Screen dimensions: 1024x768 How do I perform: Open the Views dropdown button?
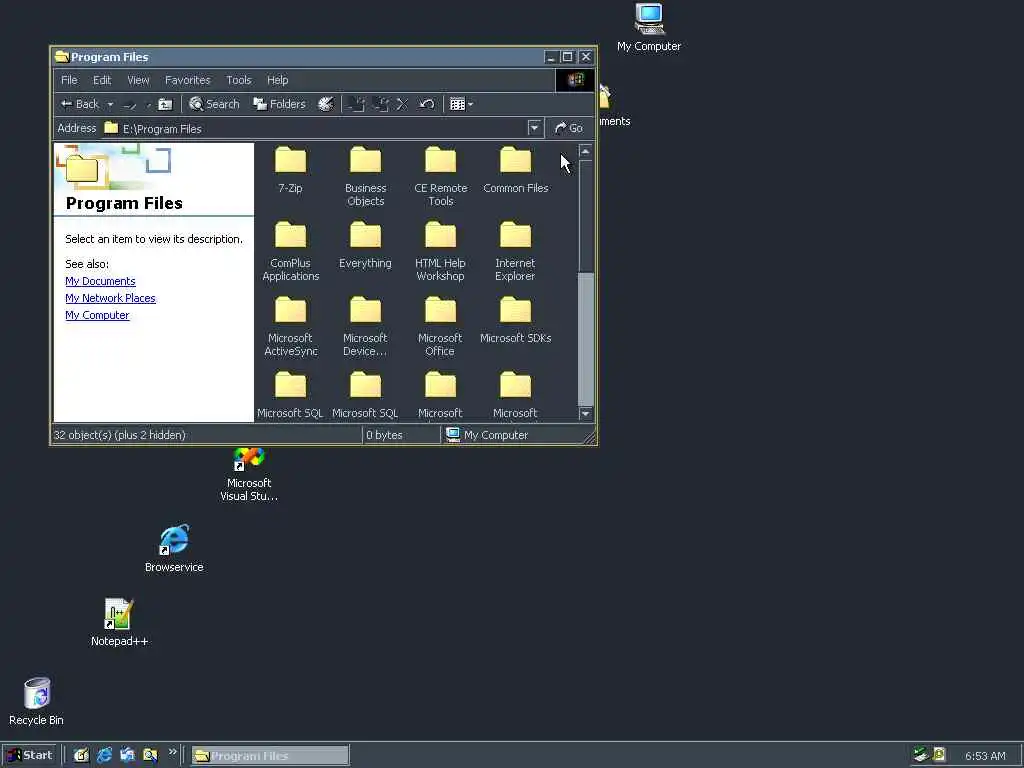461,104
